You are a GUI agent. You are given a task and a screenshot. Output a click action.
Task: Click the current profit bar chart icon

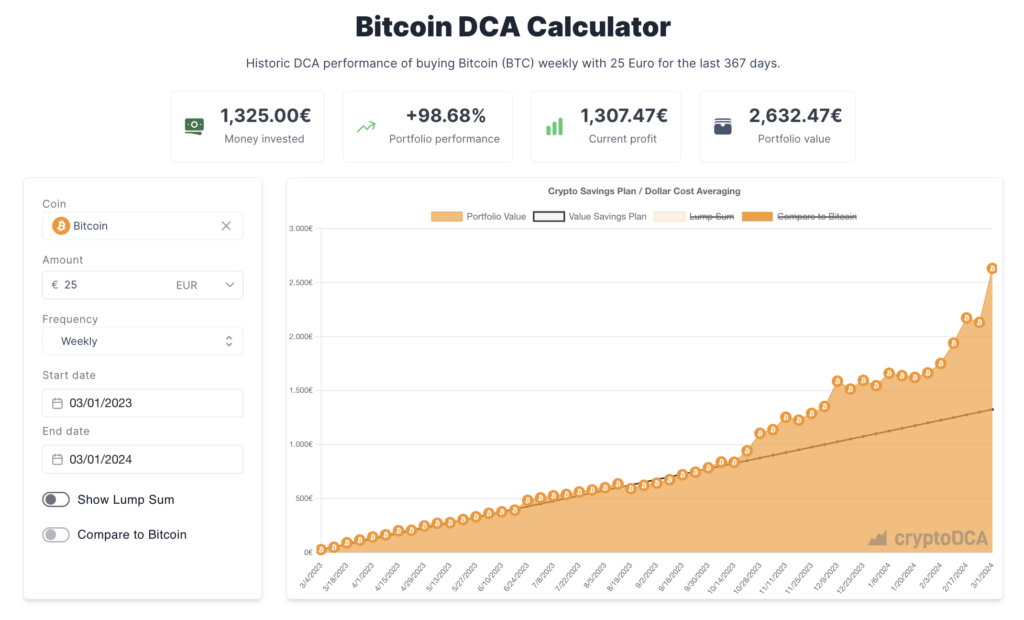[553, 126]
